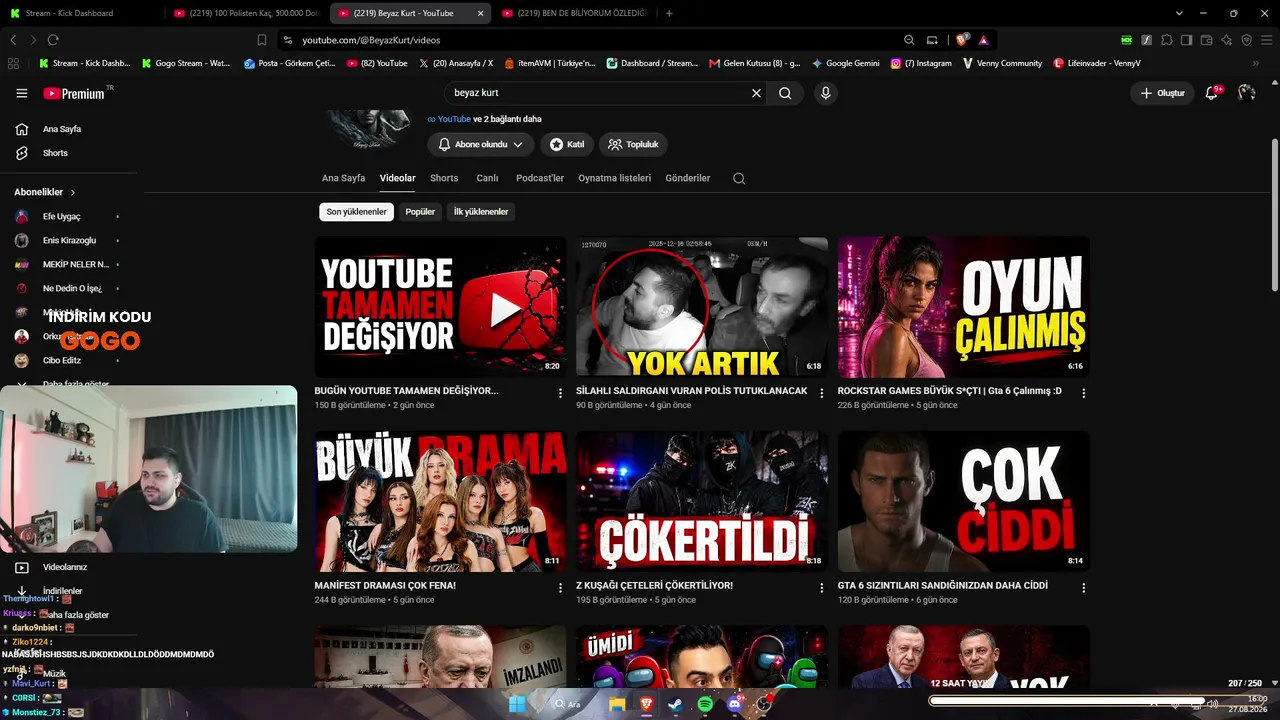Image resolution: width=1280 pixels, height=720 pixels.
Task: Select the Videolar channel tab
Action: pos(397,178)
